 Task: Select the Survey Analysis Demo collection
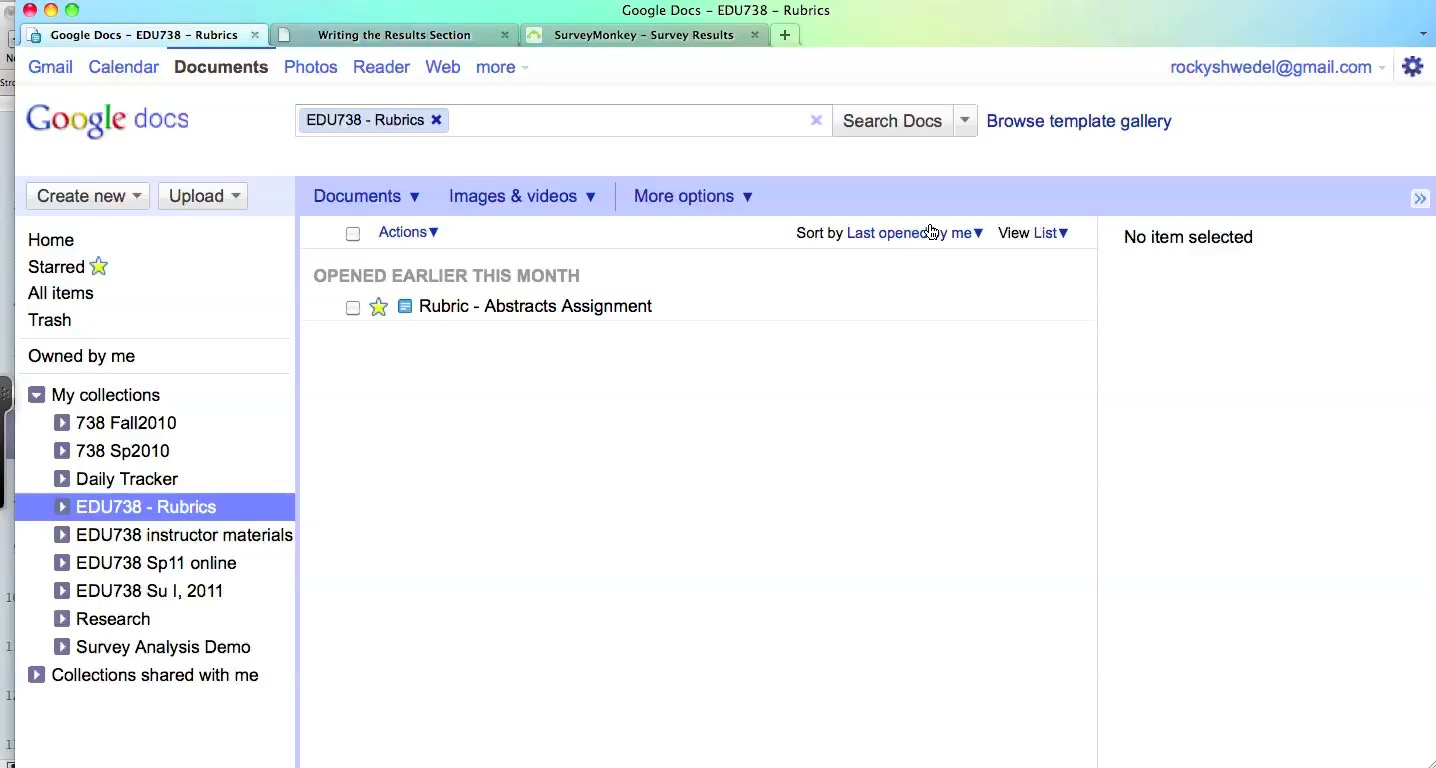point(163,647)
